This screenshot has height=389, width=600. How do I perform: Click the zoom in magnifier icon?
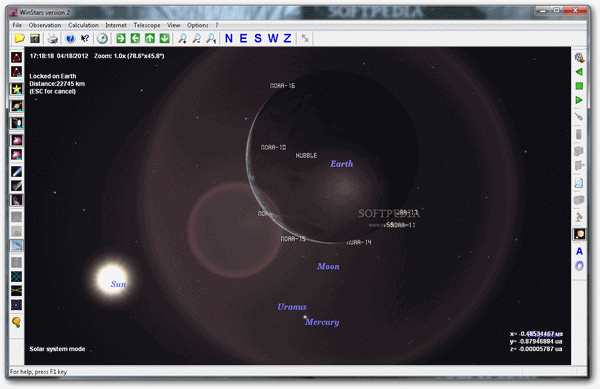click(x=183, y=38)
